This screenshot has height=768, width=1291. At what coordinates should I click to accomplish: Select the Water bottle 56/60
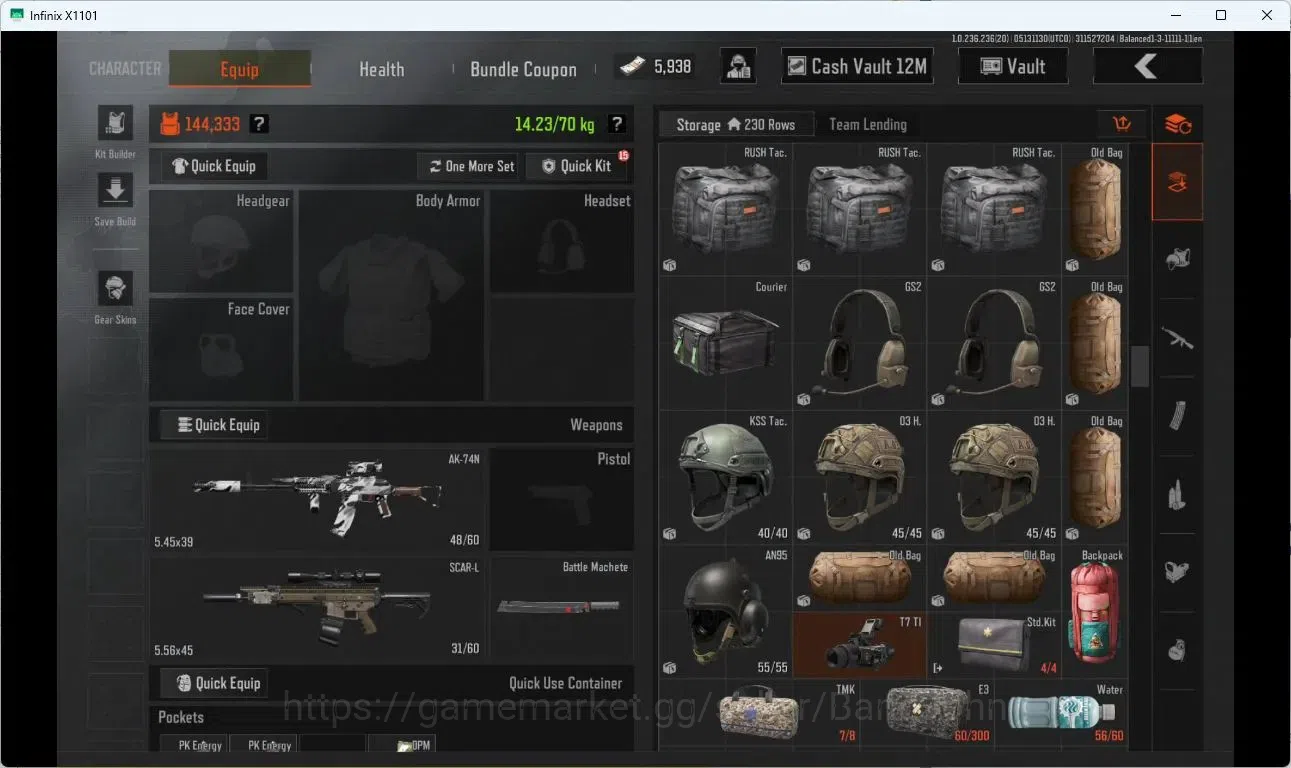pos(1061,714)
